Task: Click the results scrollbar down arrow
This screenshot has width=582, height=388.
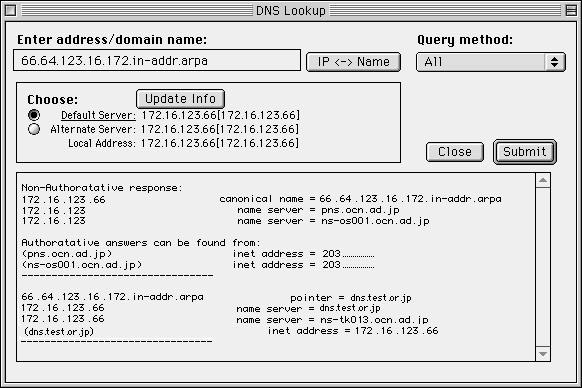Action: 543,354
